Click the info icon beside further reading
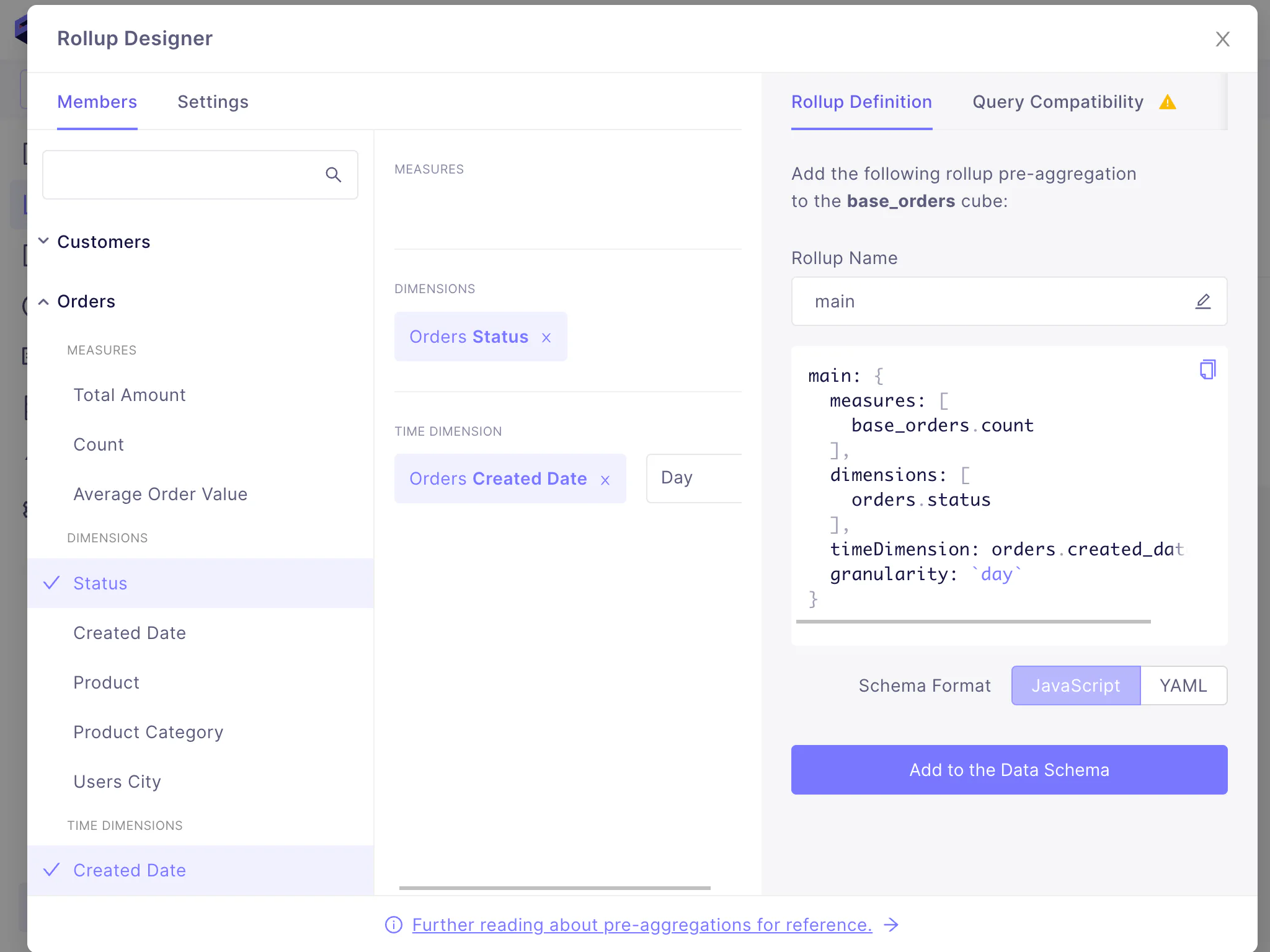The height and width of the screenshot is (952, 1270). (x=394, y=925)
